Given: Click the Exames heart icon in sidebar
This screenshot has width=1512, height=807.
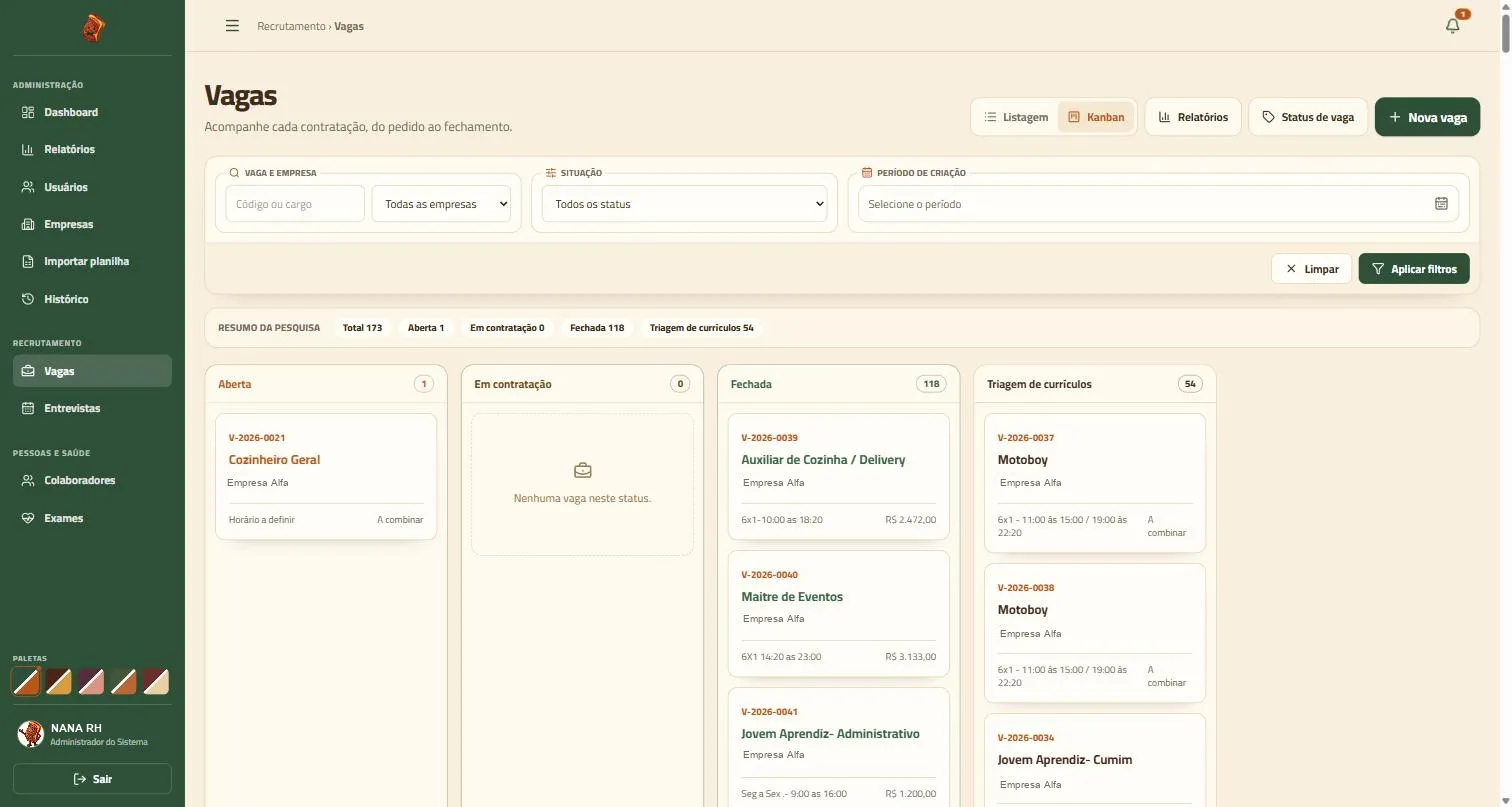Looking at the screenshot, I should click(x=28, y=518).
